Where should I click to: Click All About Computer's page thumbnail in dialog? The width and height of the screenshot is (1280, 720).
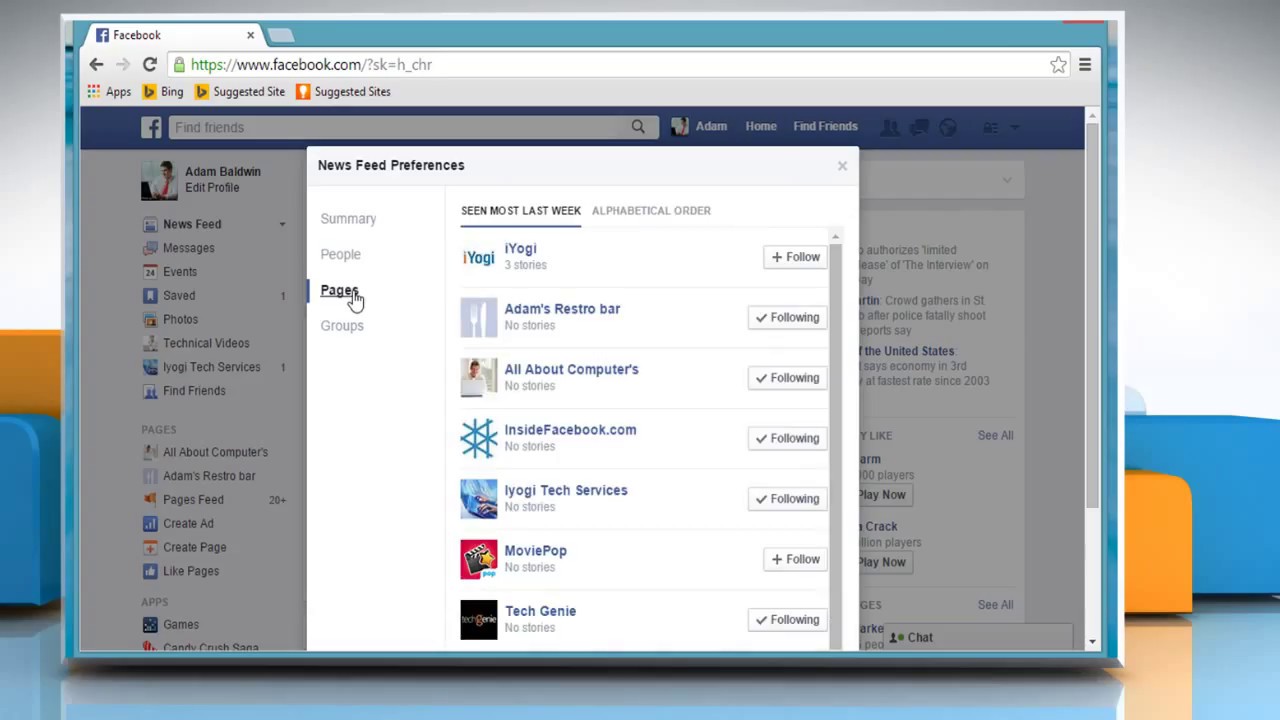point(478,378)
